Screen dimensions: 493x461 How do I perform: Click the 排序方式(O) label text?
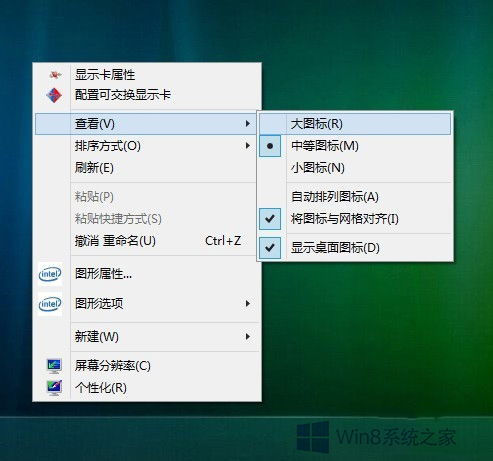click(108, 146)
